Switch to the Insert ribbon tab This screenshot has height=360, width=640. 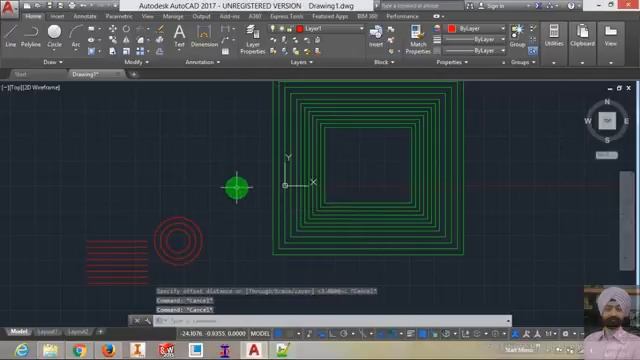click(x=57, y=16)
